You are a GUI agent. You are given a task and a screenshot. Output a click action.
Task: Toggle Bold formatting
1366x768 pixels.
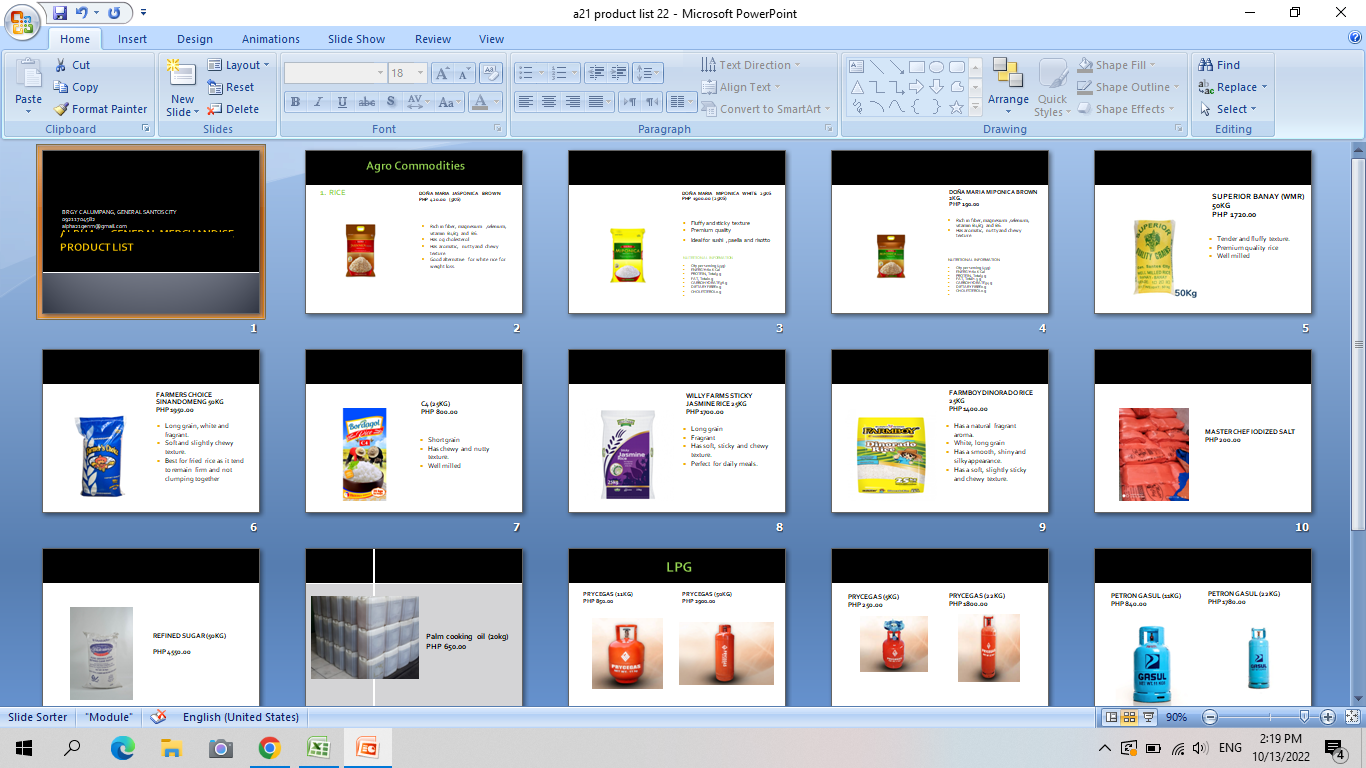pos(295,102)
